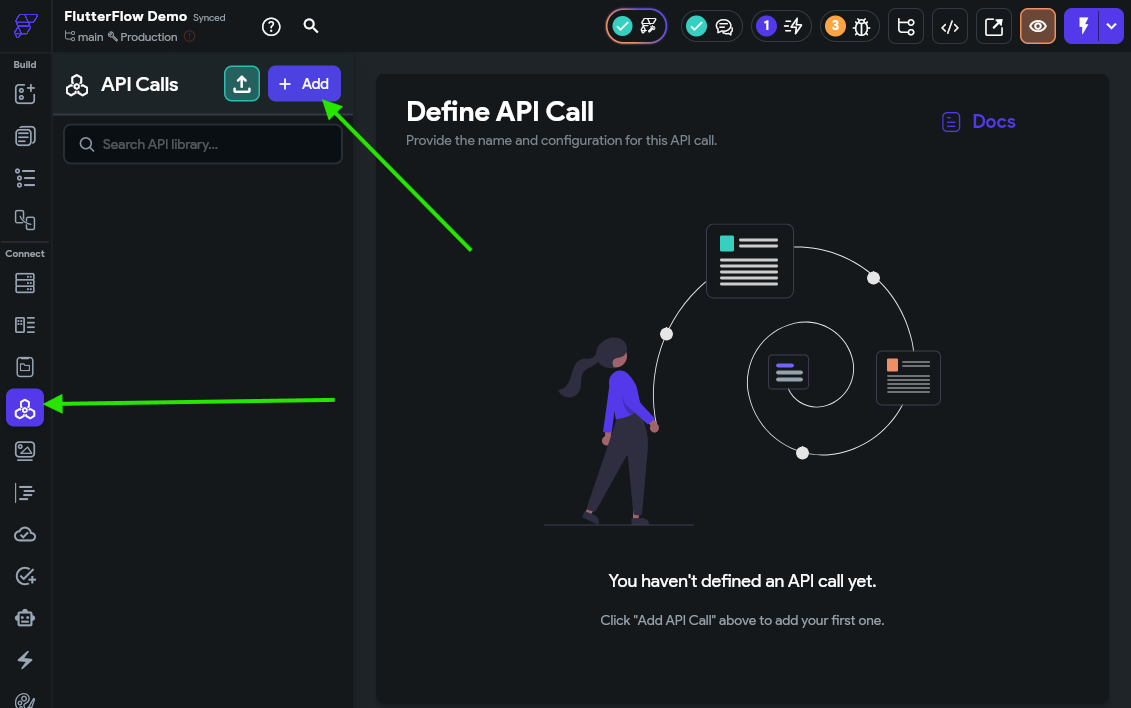Click the FlutterFlow Demo project name
The width and height of the screenshot is (1131, 708).
coord(126,17)
